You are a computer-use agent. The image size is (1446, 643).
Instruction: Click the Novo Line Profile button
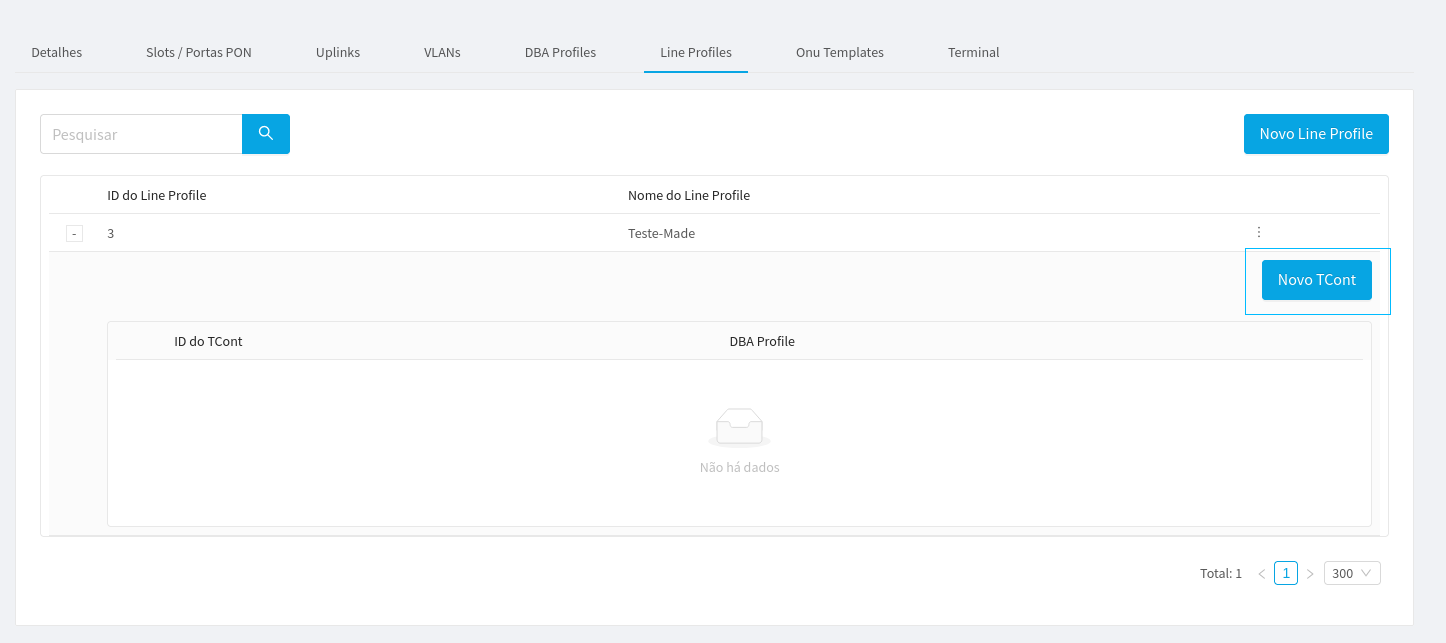1316,134
